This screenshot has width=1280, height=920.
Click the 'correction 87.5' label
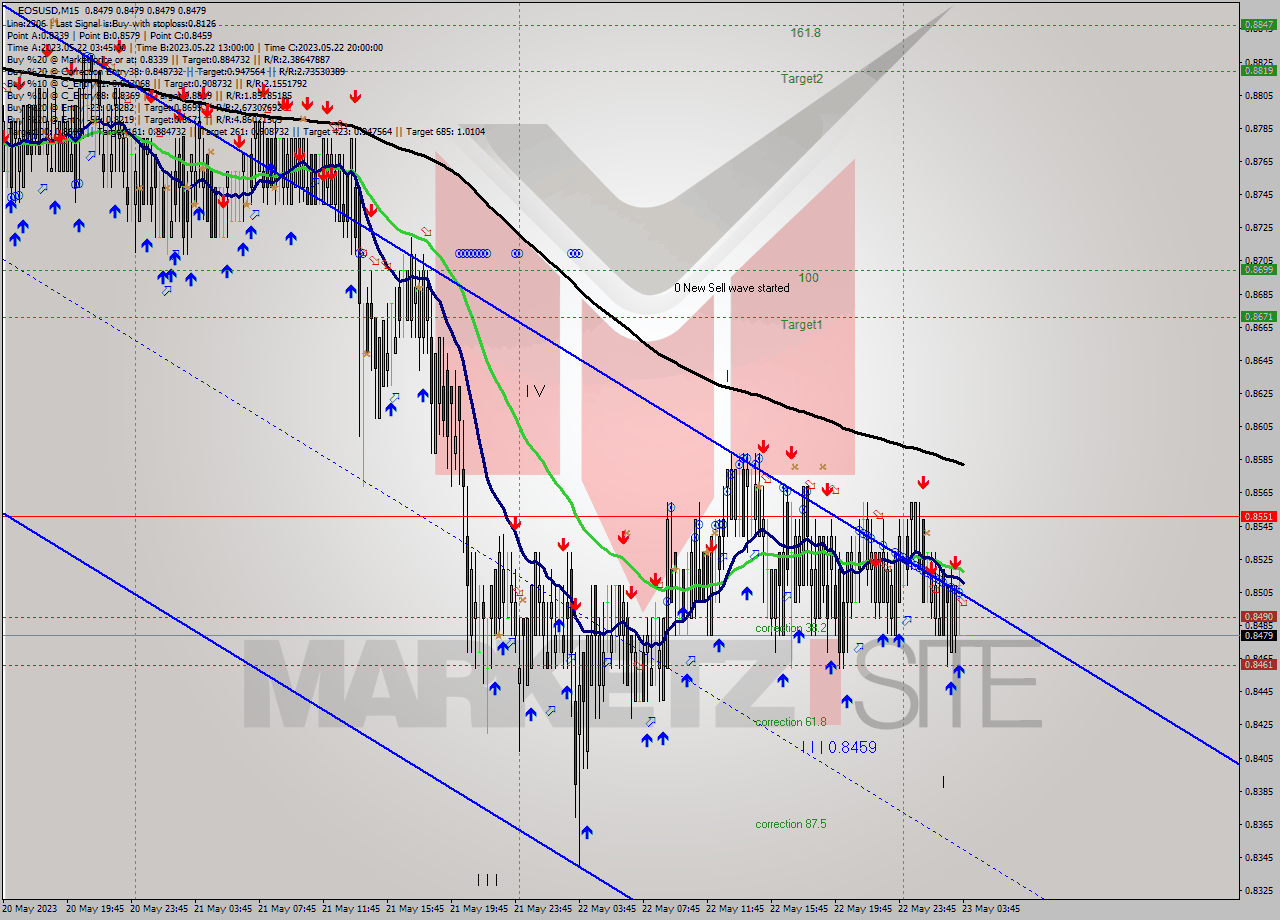click(791, 824)
